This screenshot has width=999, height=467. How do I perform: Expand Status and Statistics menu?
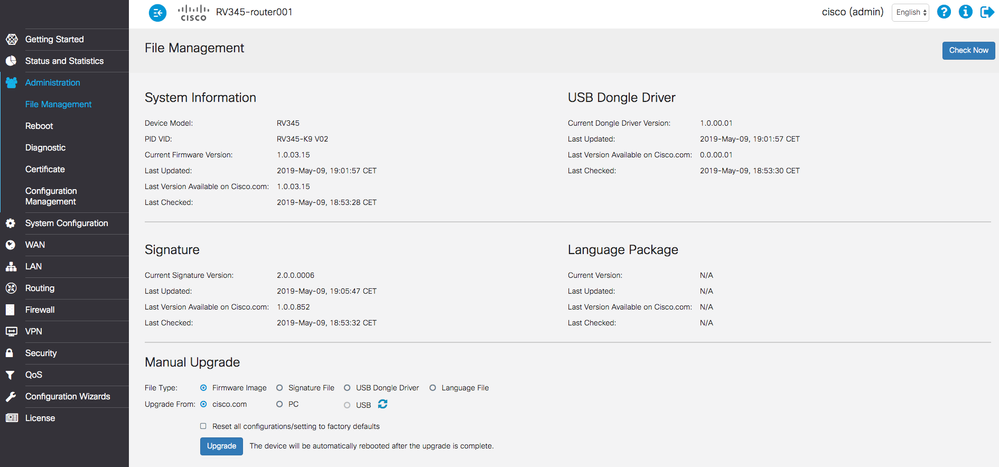click(x=64, y=61)
